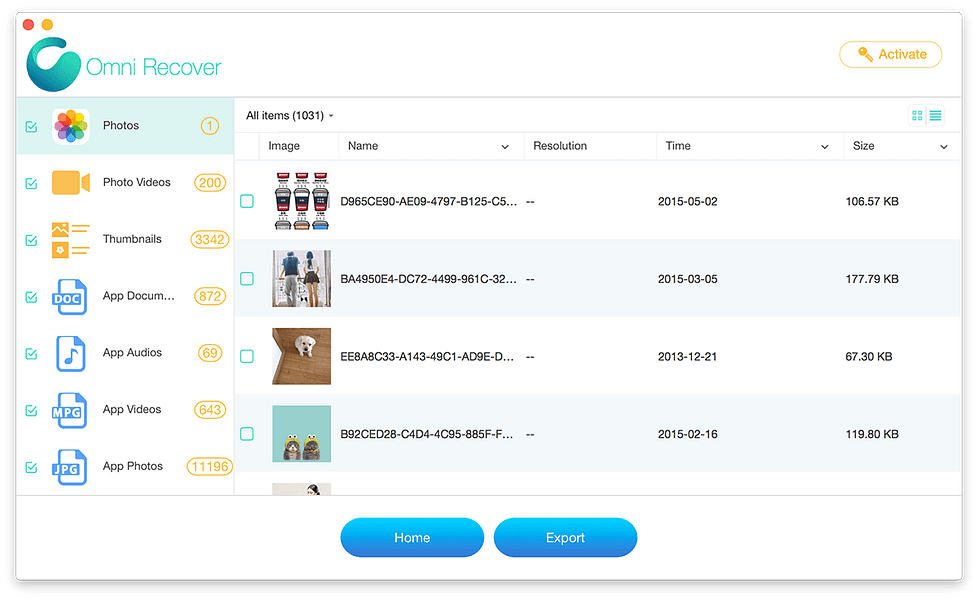The width and height of the screenshot is (978, 600).
Task: Click the size value 119.80 KB
Action: [x=872, y=434]
